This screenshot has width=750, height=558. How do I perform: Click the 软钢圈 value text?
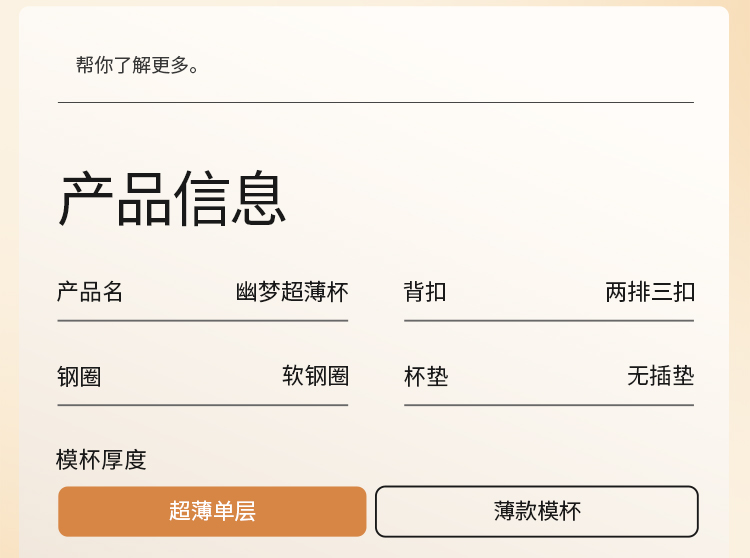coord(315,376)
